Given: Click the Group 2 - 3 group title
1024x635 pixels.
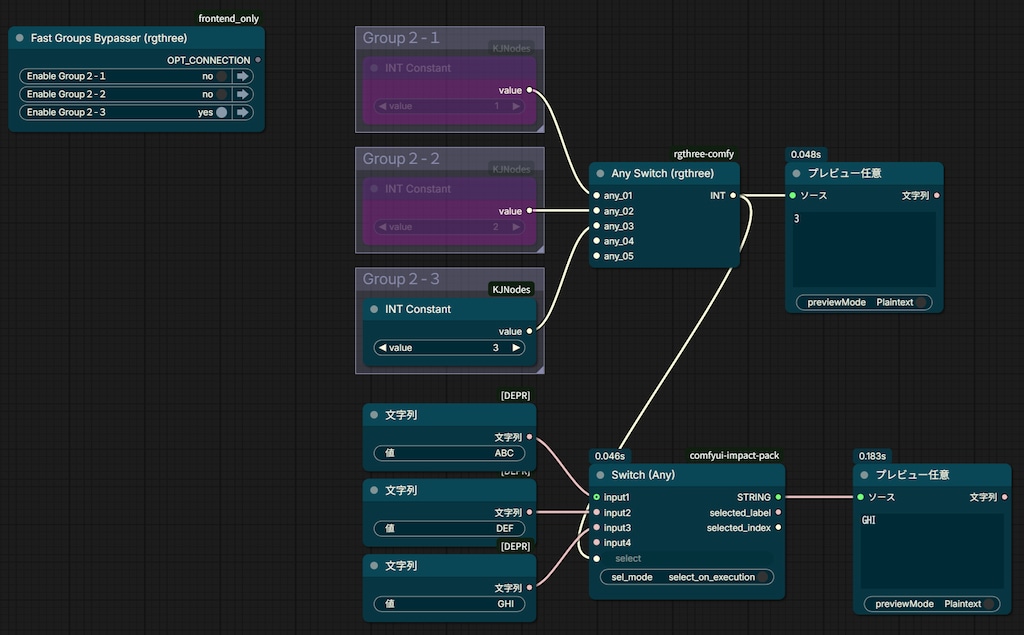Looking at the screenshot, I should click(x=401, y=279).
